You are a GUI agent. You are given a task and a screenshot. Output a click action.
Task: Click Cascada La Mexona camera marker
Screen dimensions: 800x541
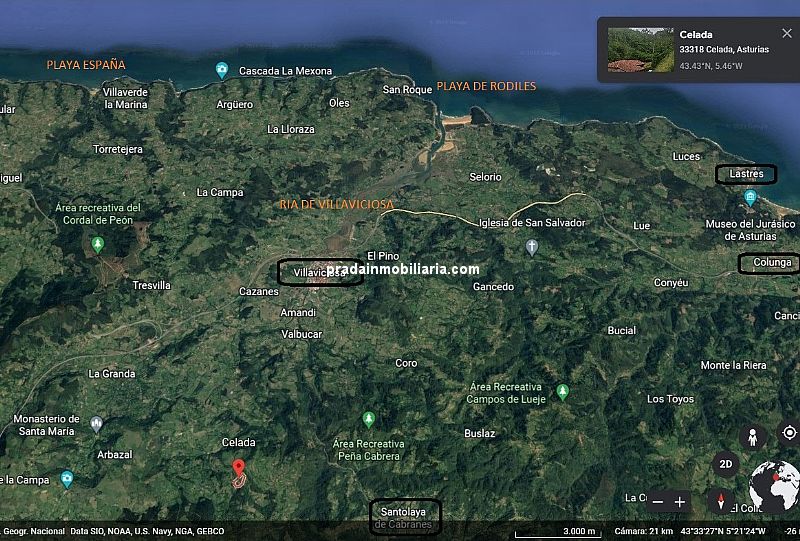point(222,70)
